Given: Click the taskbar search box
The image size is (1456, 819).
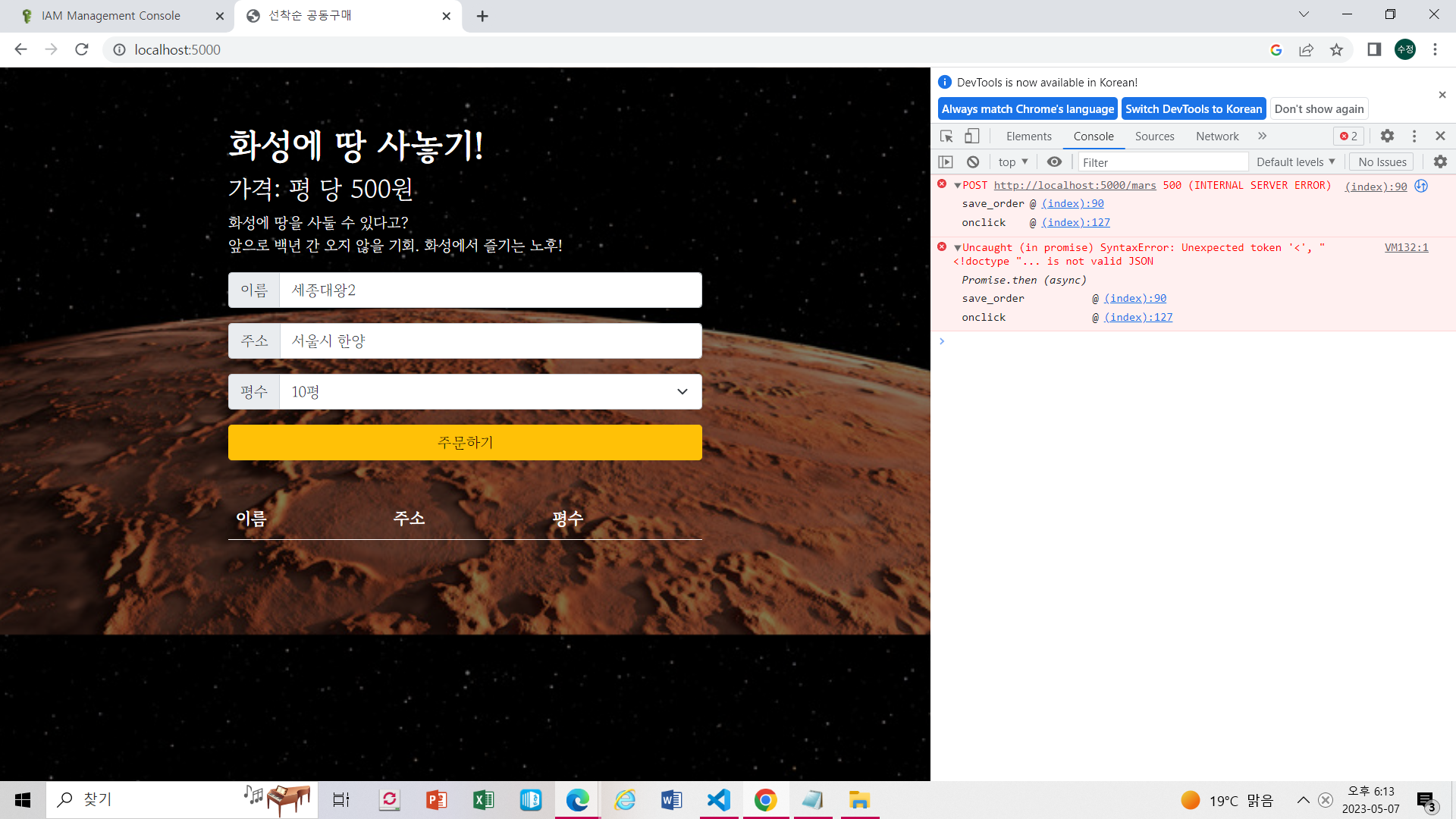Looking at the screenshot, I should point(182,800).
